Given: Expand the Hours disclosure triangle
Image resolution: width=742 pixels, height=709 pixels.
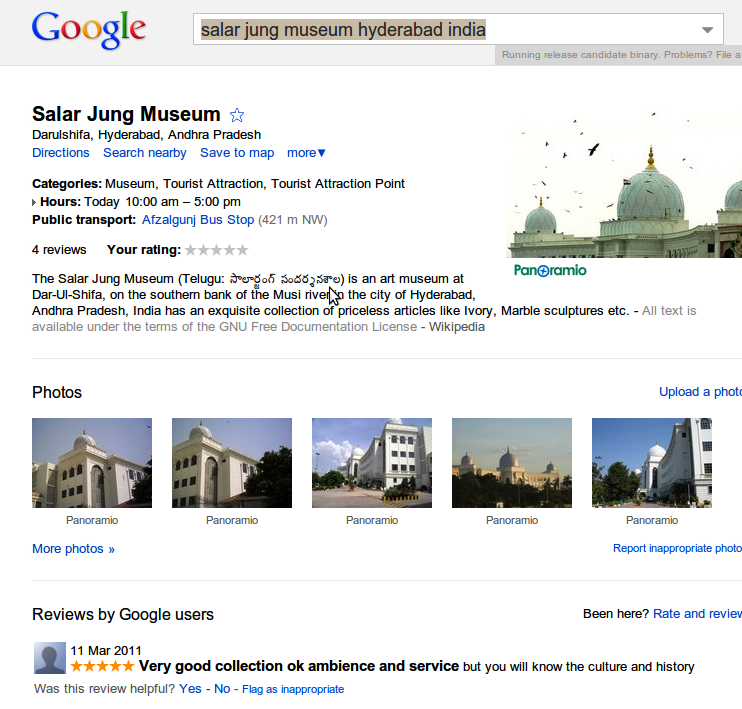Looking at the screenshot, I should (34, 203).
